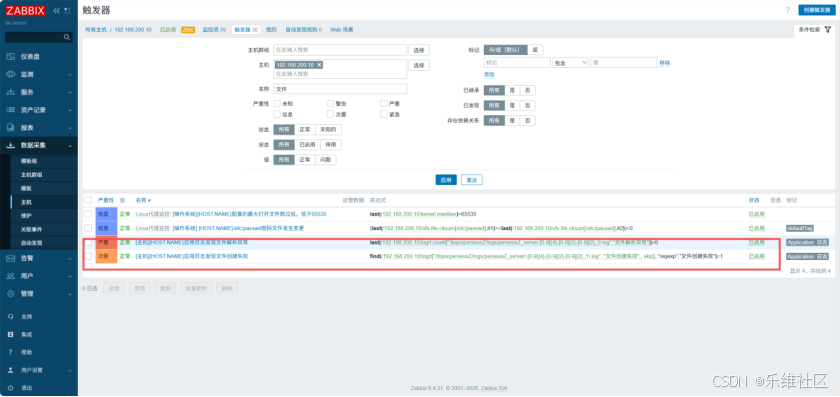Open the 包含 tag operator dropdown
Screen dimensions: 840x397
pyautogui.click(x=570, y=63)
